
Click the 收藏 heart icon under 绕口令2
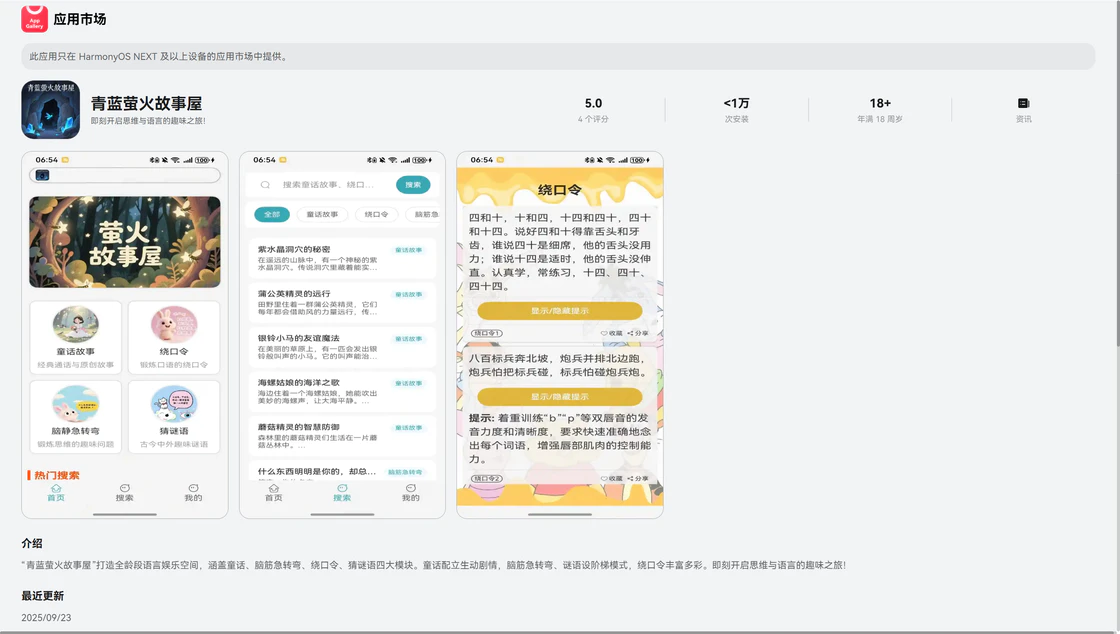tap(604, 478)
